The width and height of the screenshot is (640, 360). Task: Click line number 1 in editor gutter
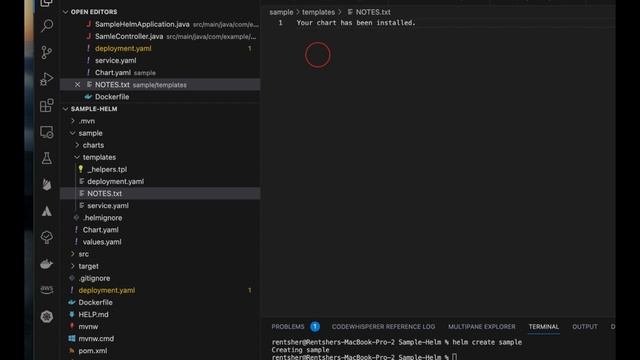pos(280,23)
